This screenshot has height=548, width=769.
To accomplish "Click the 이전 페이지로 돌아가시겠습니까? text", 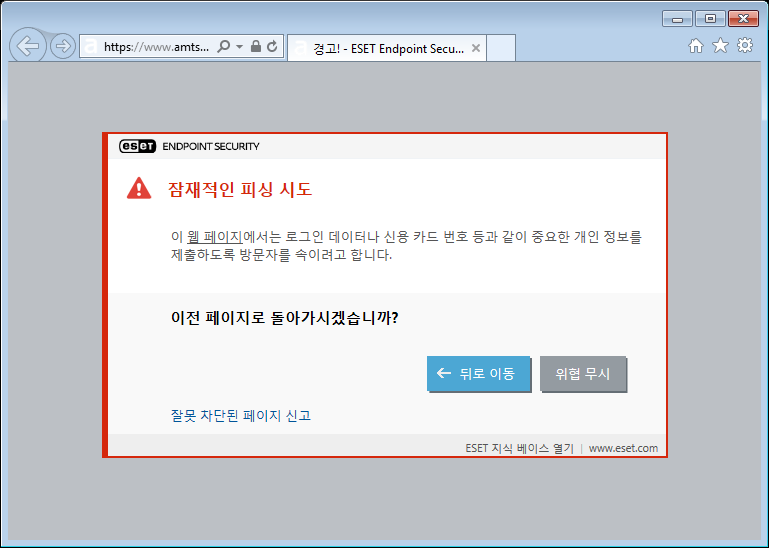I will pos(284,318).
